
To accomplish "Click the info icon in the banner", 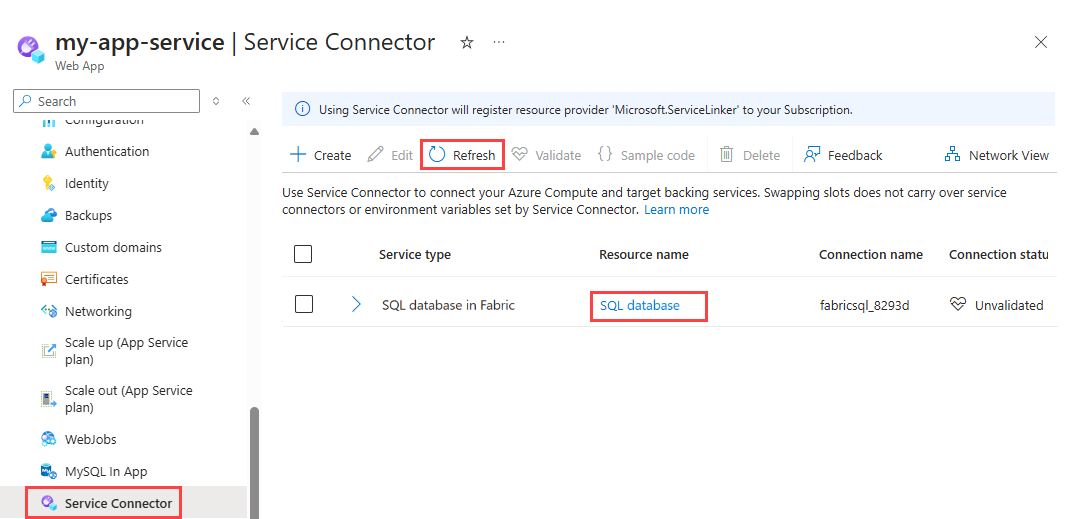I will click(x=301, y=109).
